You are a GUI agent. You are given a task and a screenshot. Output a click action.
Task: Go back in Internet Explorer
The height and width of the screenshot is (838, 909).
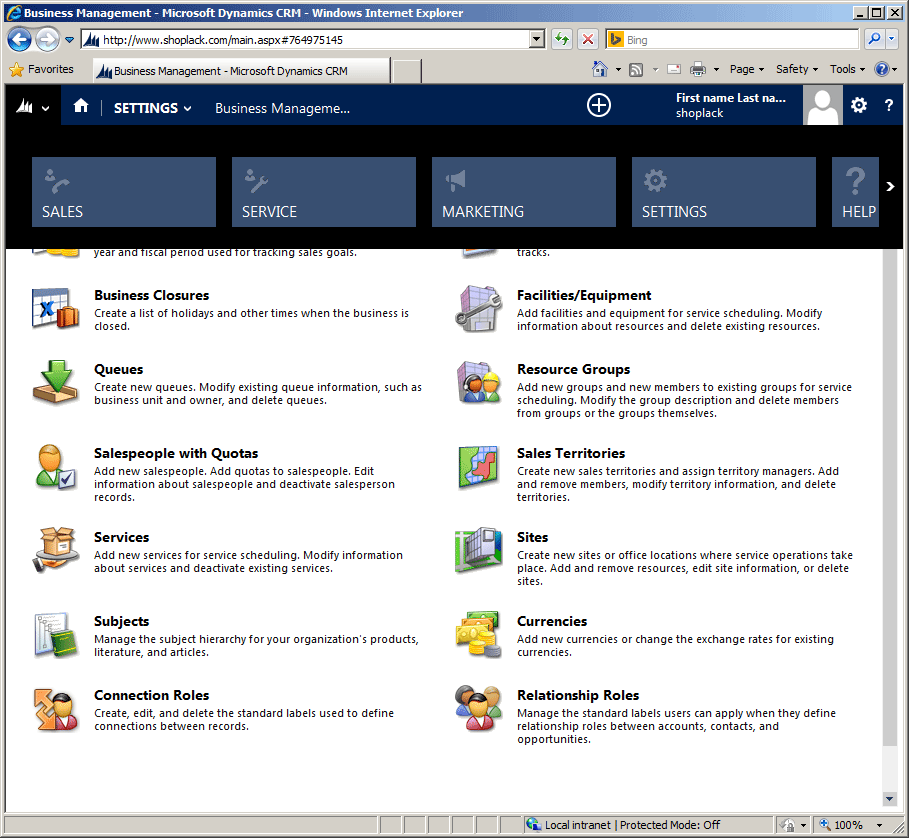coord(19,39)
